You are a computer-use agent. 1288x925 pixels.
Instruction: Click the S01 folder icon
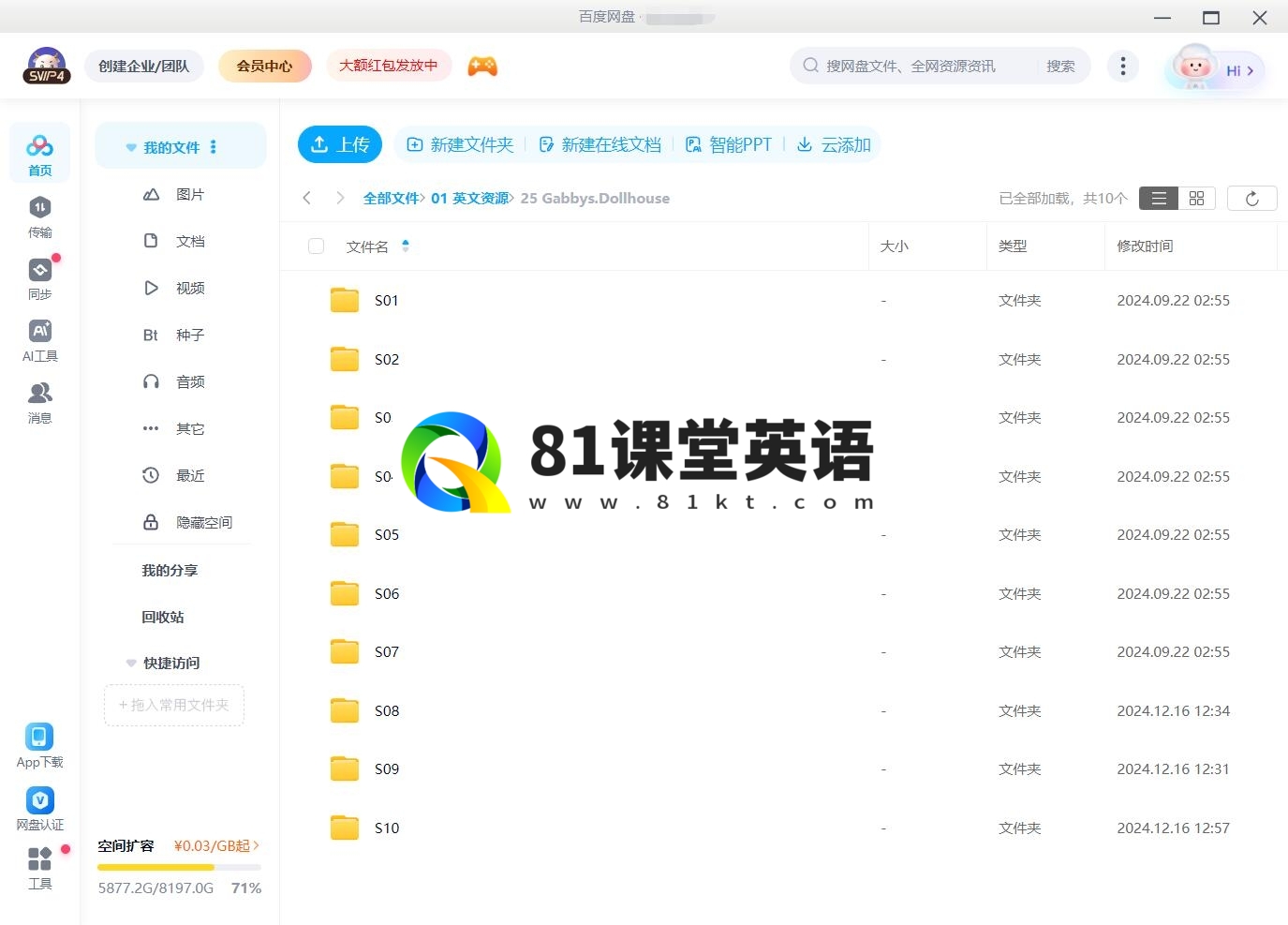[x=345, y=300]
